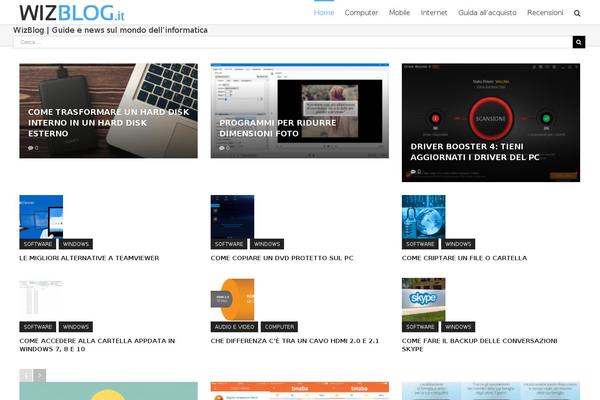Select Windows tag under DVD protetto article
This screenshot has height=400, width=600.
click(x=267, y=244)
